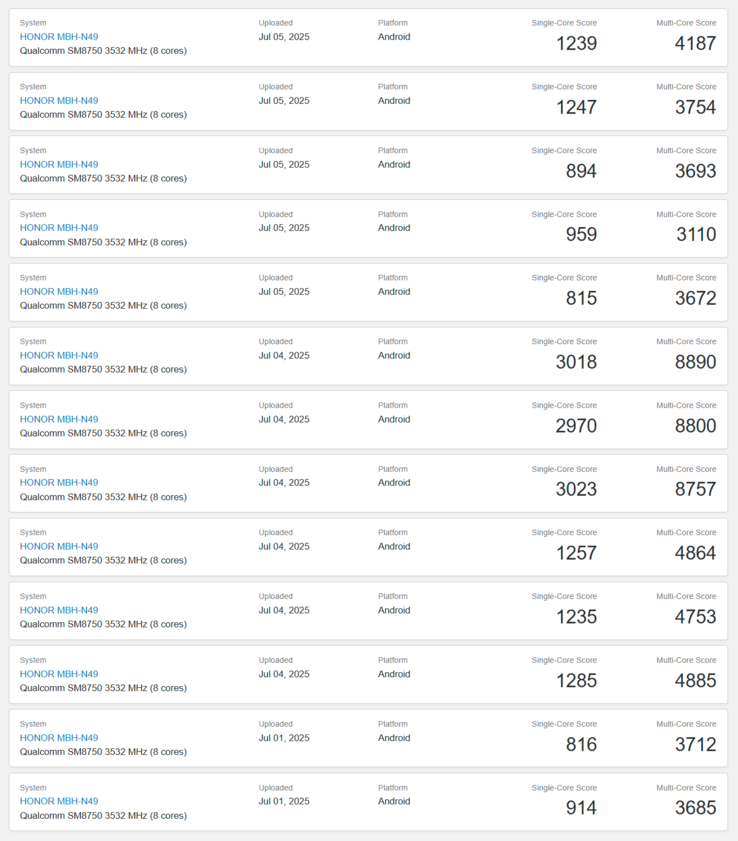The height and width of the screenshot is (841, 738).
Task: Click the 8757 multi-core score value
Action: coord(695,490)
